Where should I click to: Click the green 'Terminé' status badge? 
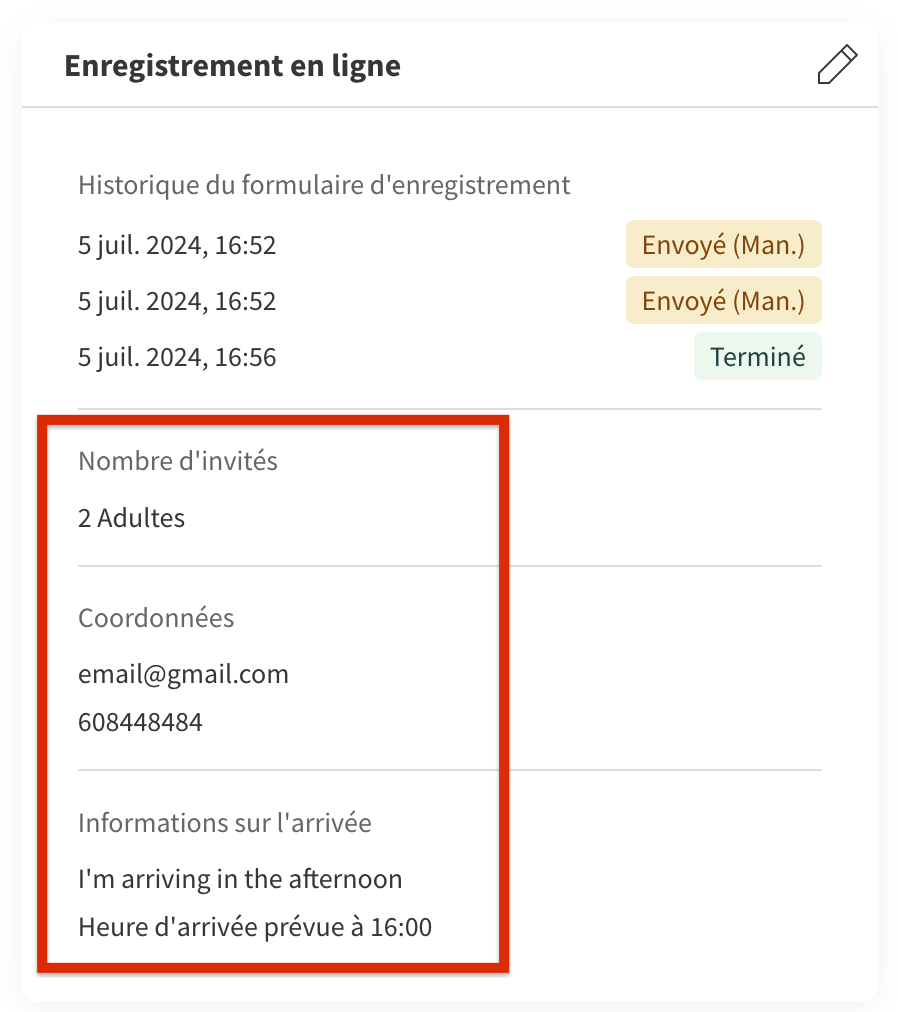pyautogui.click(x=758, y=356)
